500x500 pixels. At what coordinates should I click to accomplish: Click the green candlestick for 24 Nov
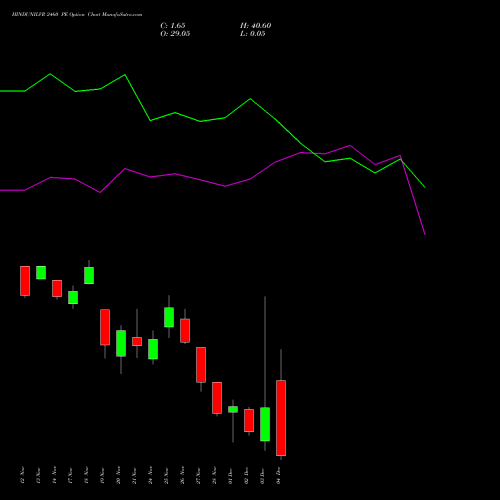(153, 349)
